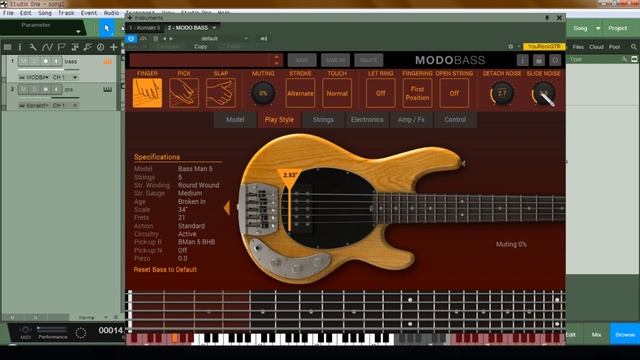Viewport: 640px width, 360px height.
Task: Click the Slide Noise knob
Action: click(x=543, y=93)
